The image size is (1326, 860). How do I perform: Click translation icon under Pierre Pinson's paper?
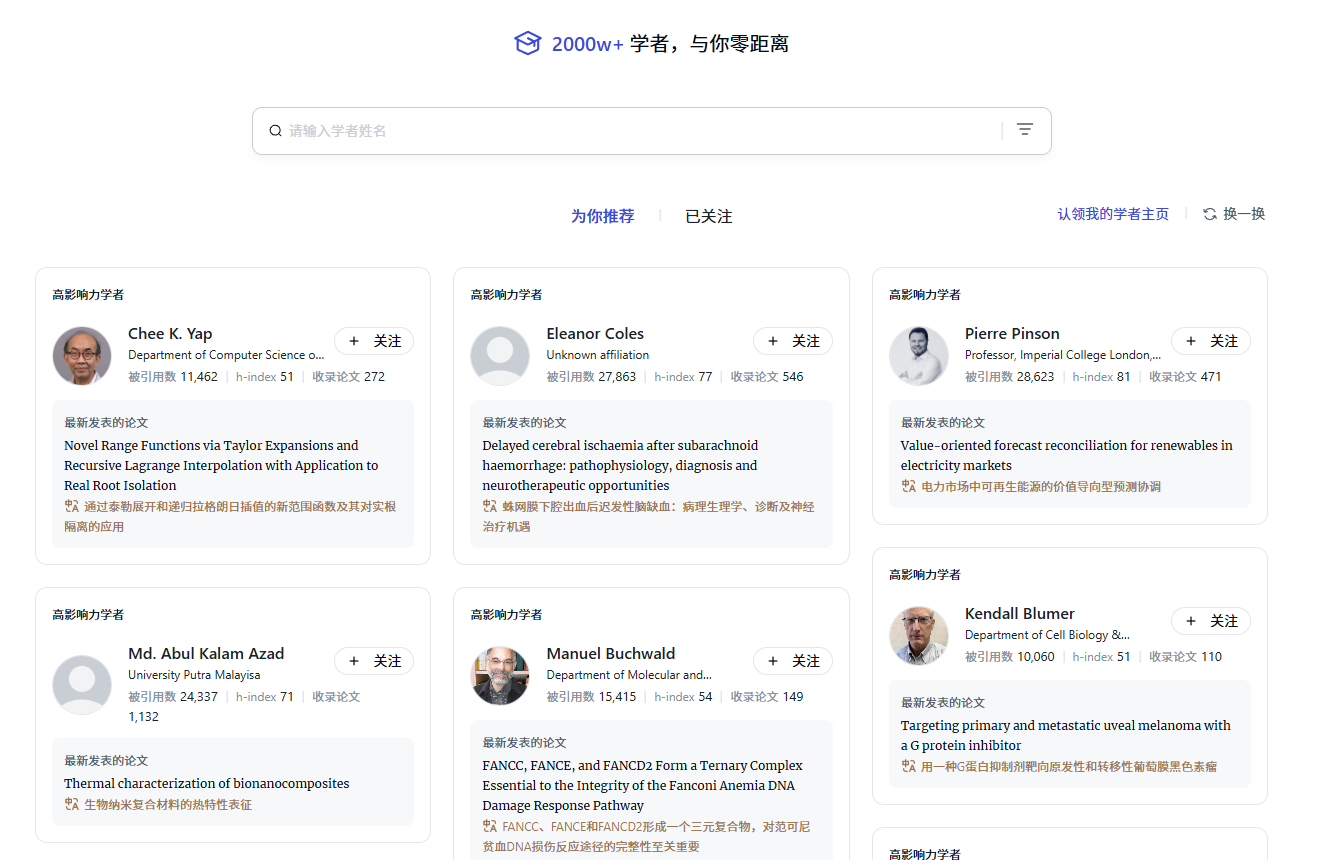(x=908, y=487)
